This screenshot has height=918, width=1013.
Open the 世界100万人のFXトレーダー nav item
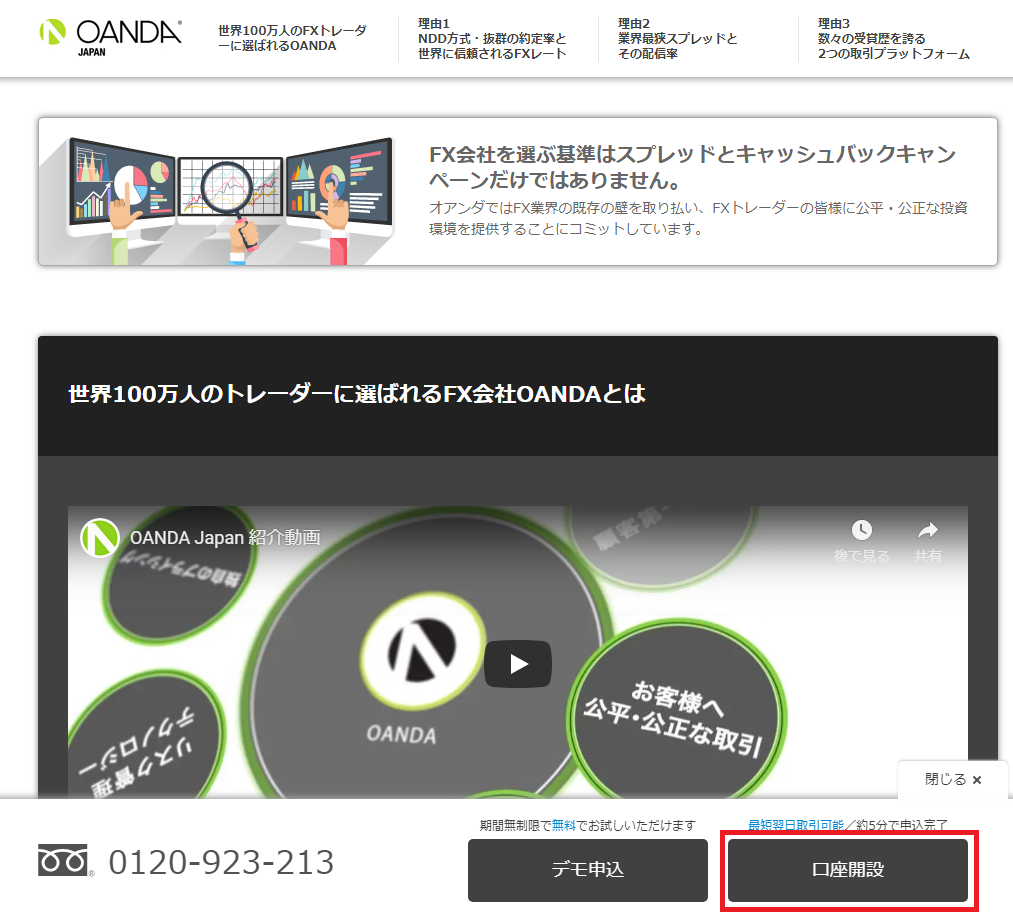click(292, 38)
